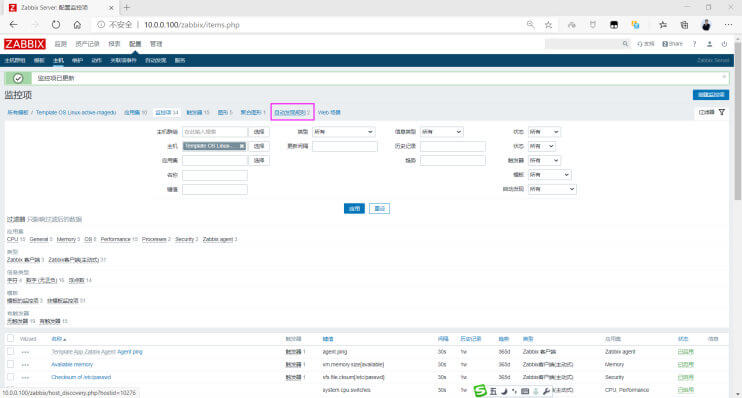Open the 模板 filter dropdown
Viewport: 742px width, 398px height.
point(549,175)
